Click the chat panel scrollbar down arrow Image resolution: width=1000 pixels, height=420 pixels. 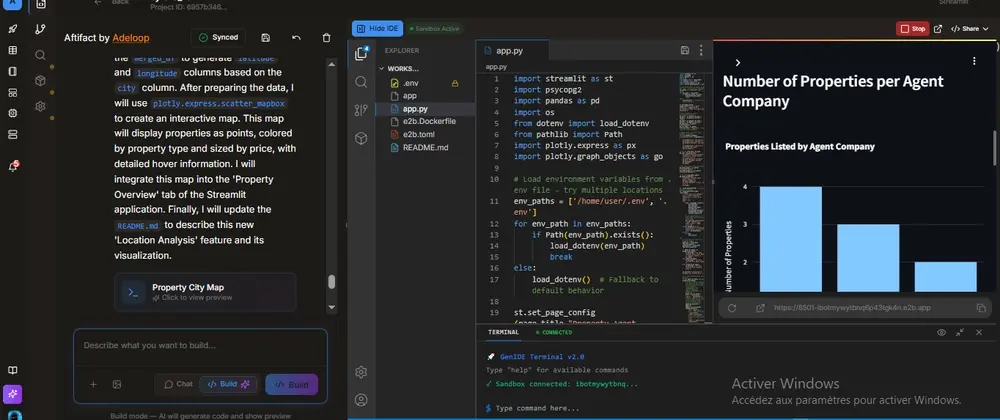click(x=332, y=307)
